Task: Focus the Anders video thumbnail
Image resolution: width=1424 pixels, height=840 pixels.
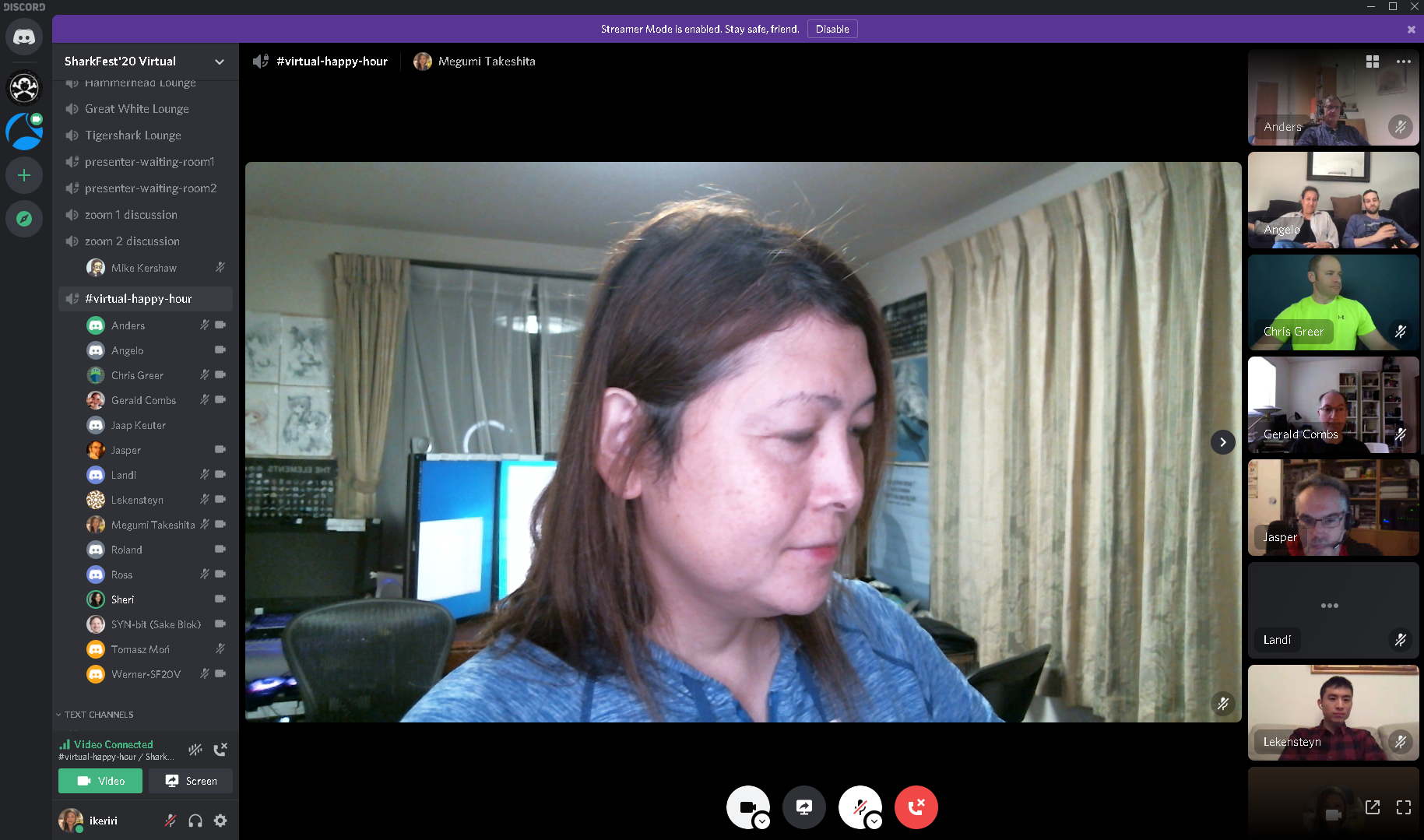Action: coord(1333,98)
